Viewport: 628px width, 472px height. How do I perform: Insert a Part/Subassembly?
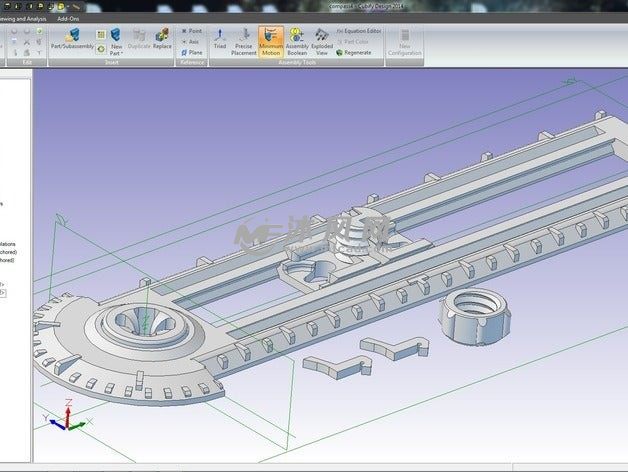tap(71, 40)
